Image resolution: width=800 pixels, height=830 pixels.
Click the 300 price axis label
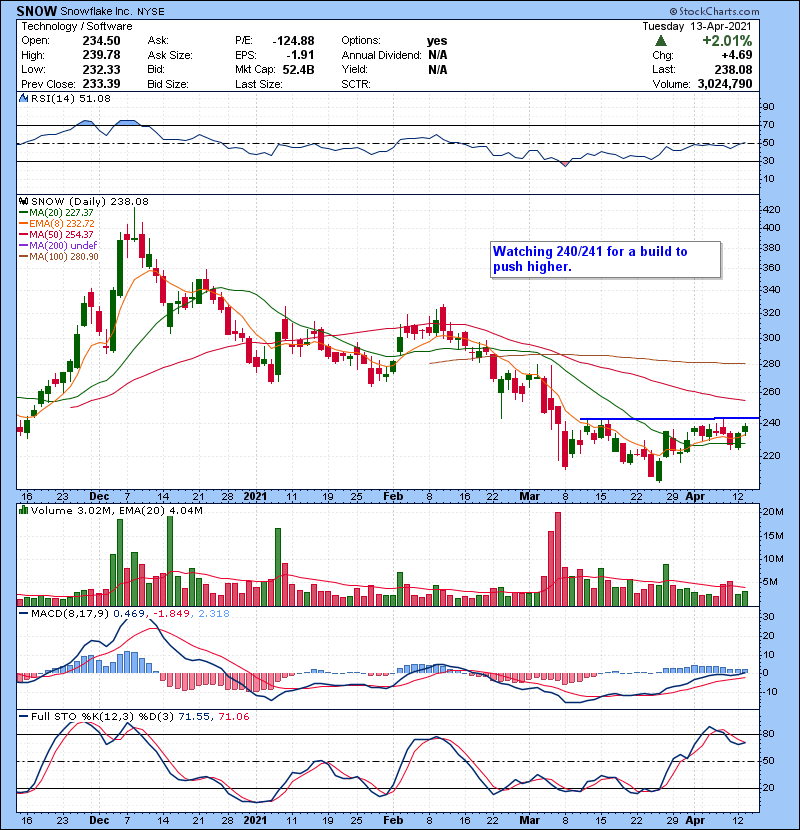[770, 338]
